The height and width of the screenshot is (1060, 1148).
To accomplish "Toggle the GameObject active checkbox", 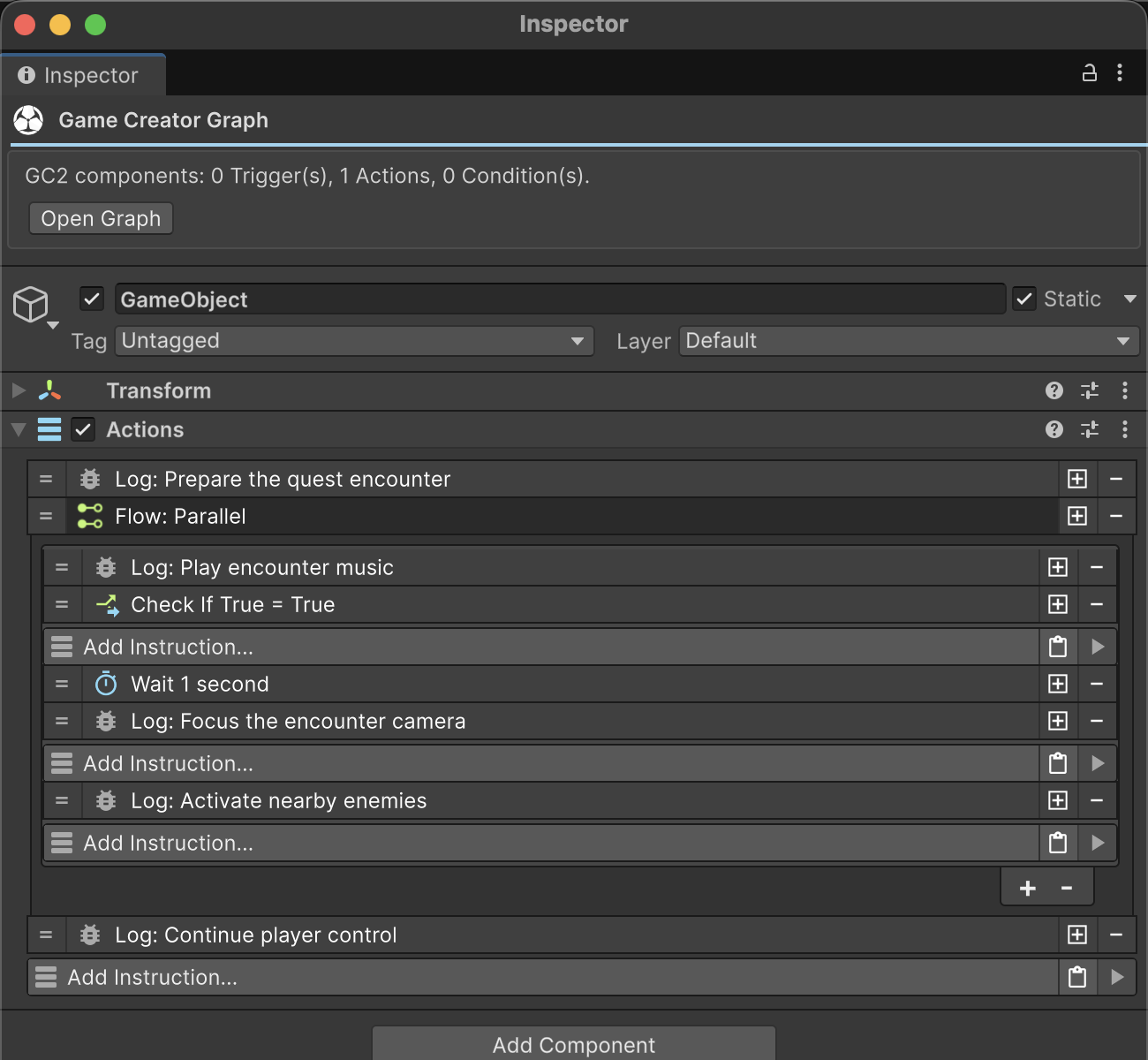I will click(x=92, y=299).
